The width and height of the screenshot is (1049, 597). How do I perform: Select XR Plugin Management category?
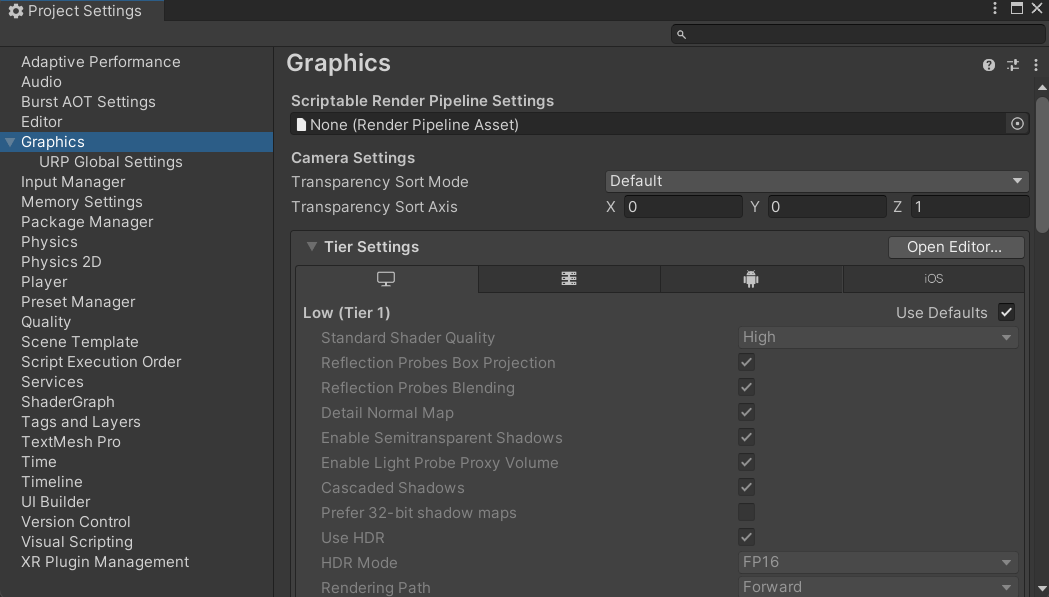click(105, 562)
